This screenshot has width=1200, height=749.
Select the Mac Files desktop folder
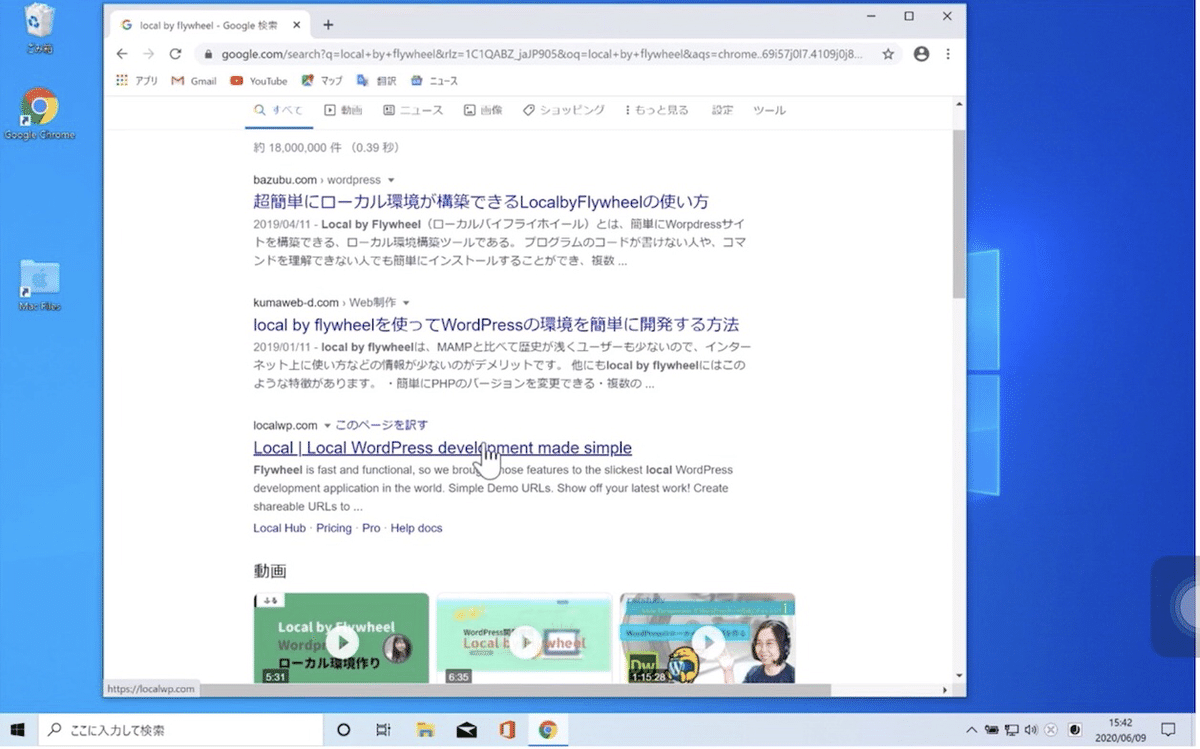39,287
